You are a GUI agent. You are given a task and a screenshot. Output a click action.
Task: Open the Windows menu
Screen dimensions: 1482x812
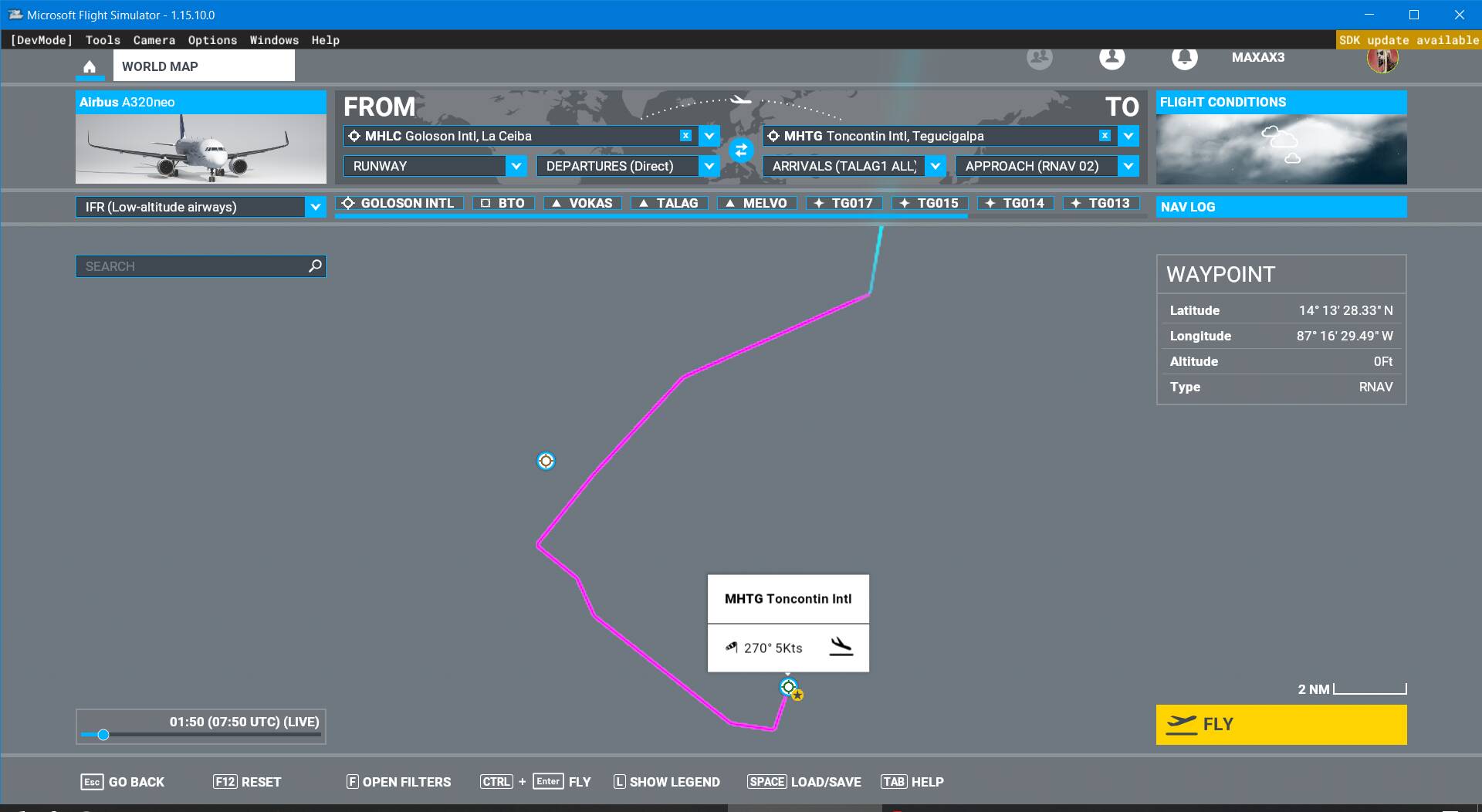(x=274, y=40)
